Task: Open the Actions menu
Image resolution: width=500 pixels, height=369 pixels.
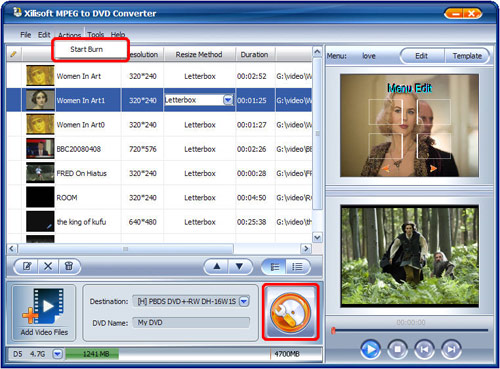Action: [x=69, y=35]
